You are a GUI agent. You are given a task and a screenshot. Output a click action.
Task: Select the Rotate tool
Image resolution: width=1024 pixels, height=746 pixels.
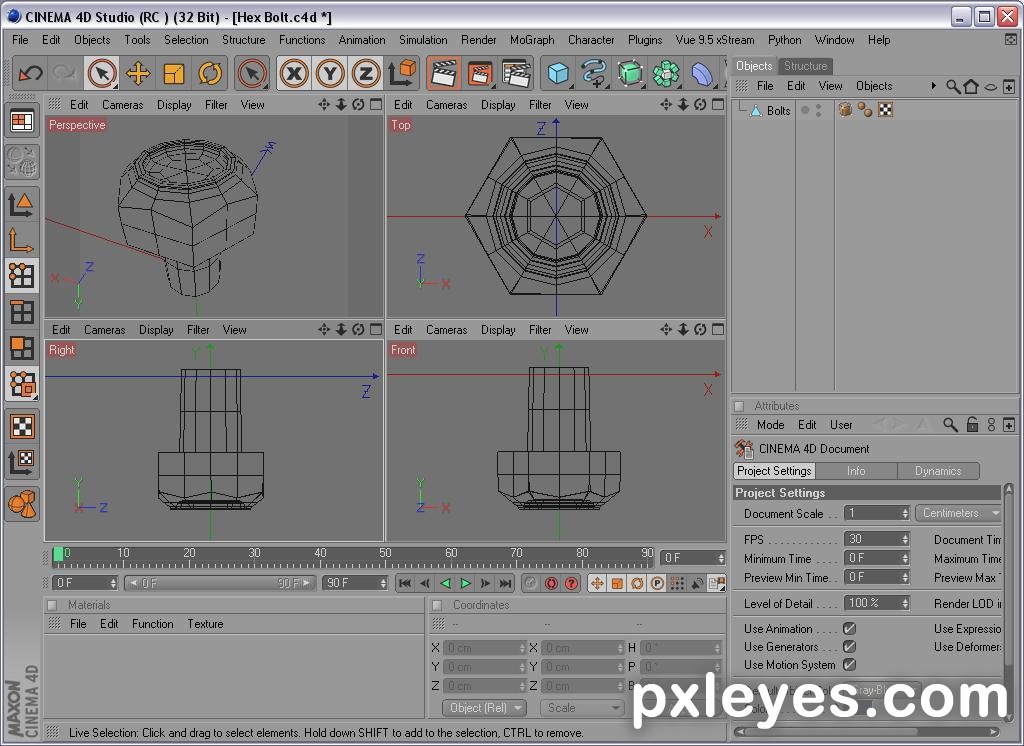[x=210, y=73]
